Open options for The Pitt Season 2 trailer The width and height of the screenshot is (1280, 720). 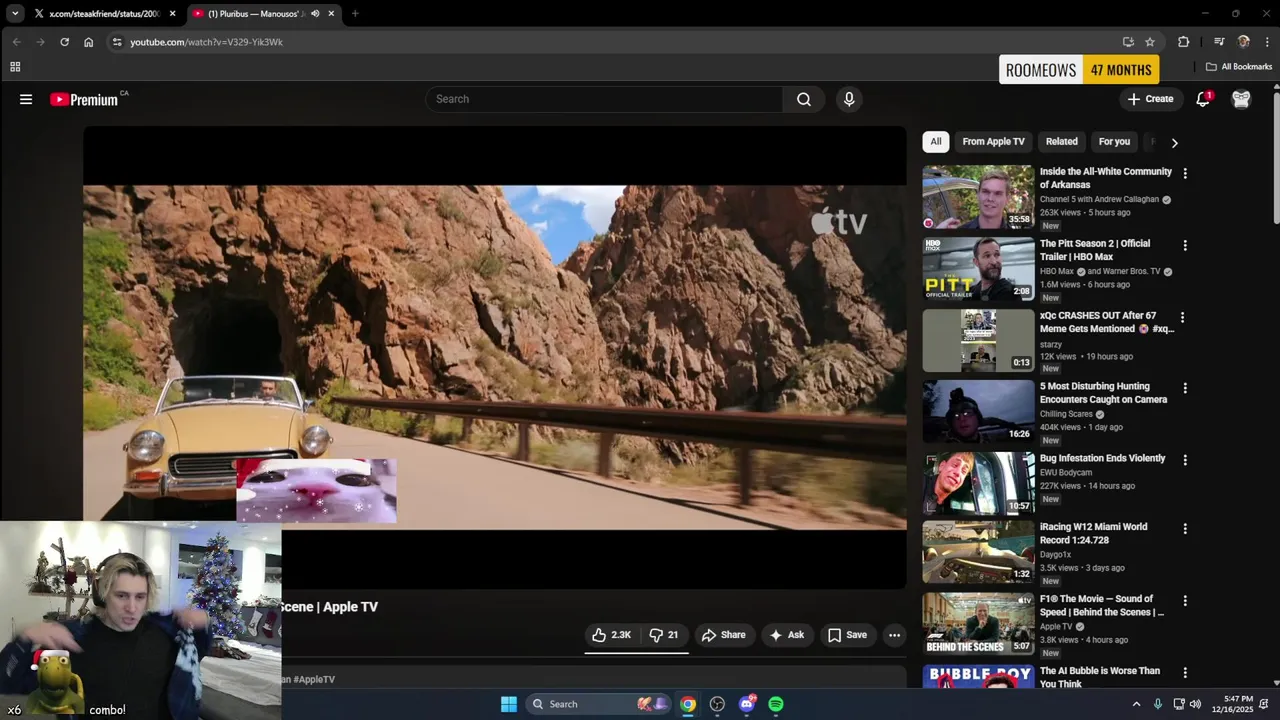tap(1185, 245)
